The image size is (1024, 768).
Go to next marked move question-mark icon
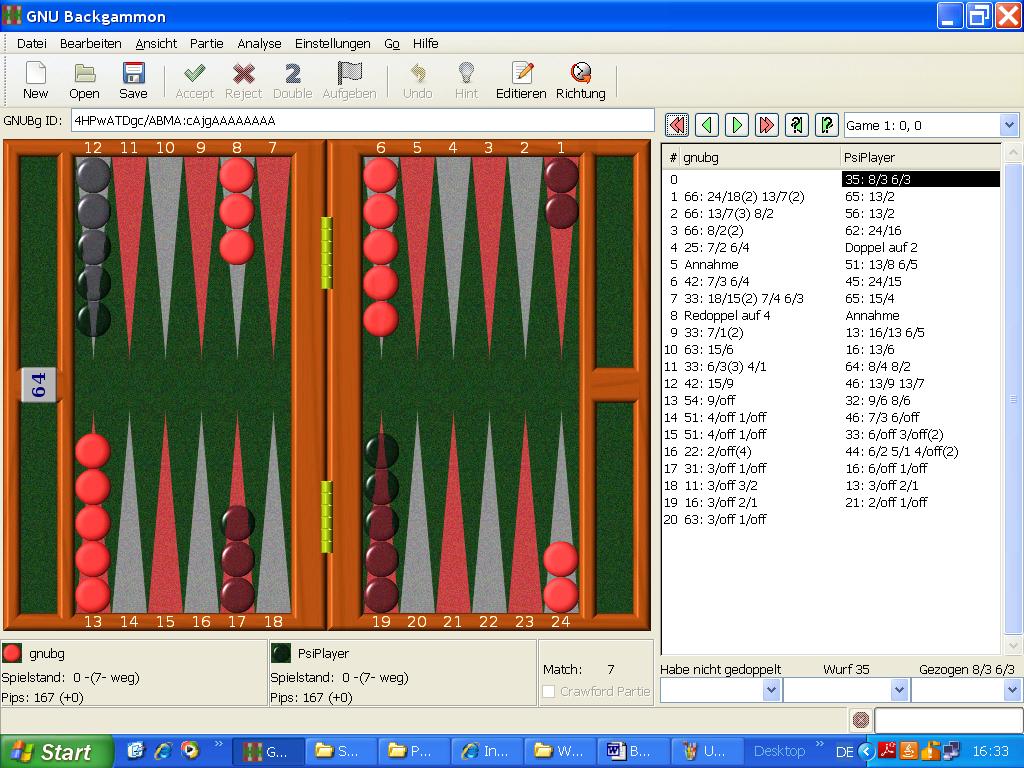[827, 125]
